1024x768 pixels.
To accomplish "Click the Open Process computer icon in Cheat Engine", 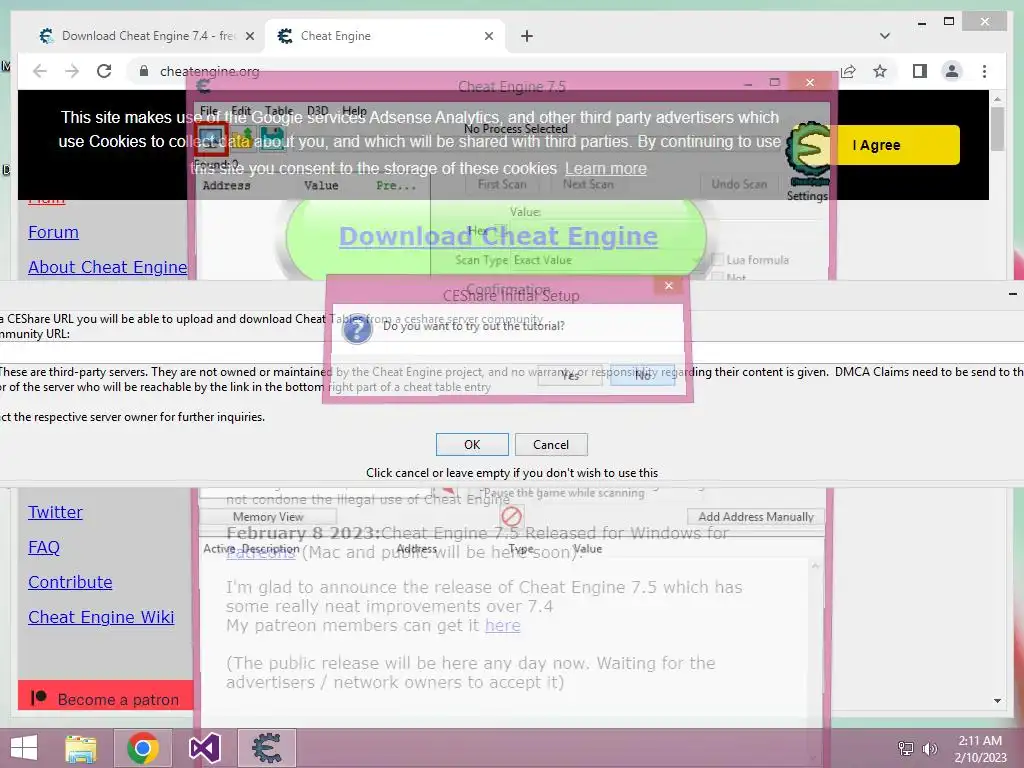I will pos(210,137).
